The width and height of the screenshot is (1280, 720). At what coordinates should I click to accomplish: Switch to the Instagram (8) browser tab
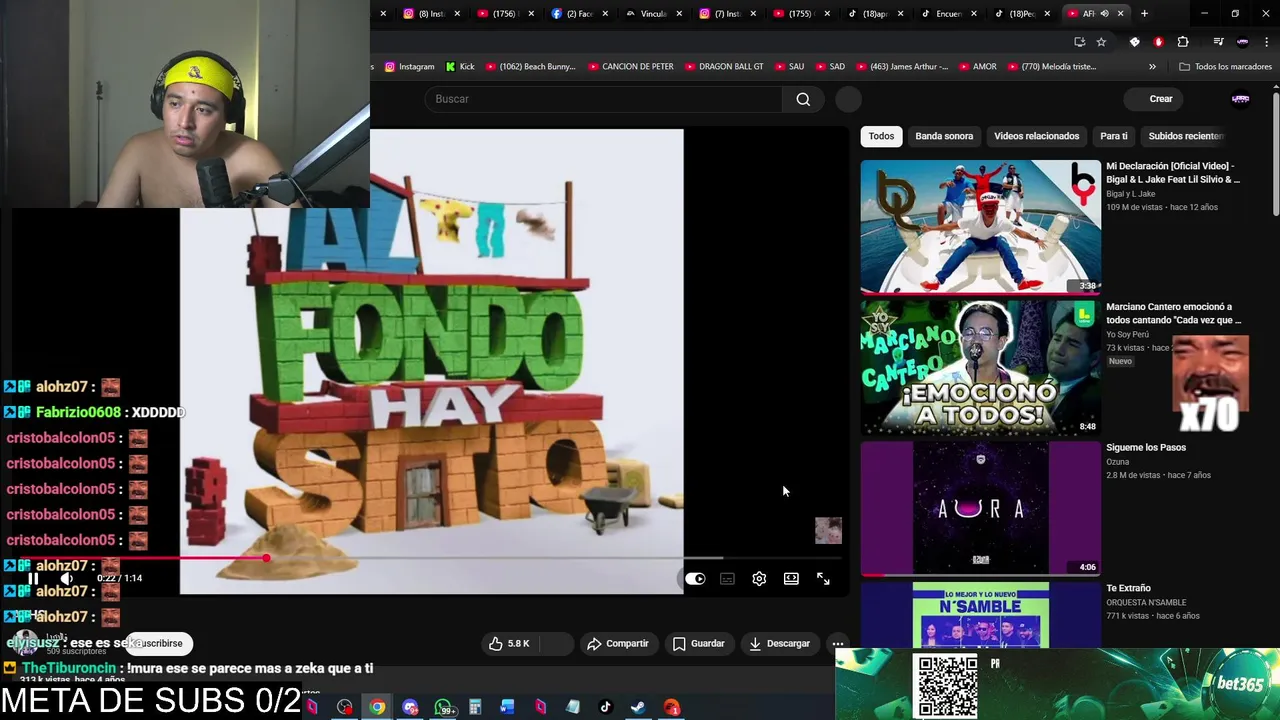pyautogui.click(x=430, y=13)
